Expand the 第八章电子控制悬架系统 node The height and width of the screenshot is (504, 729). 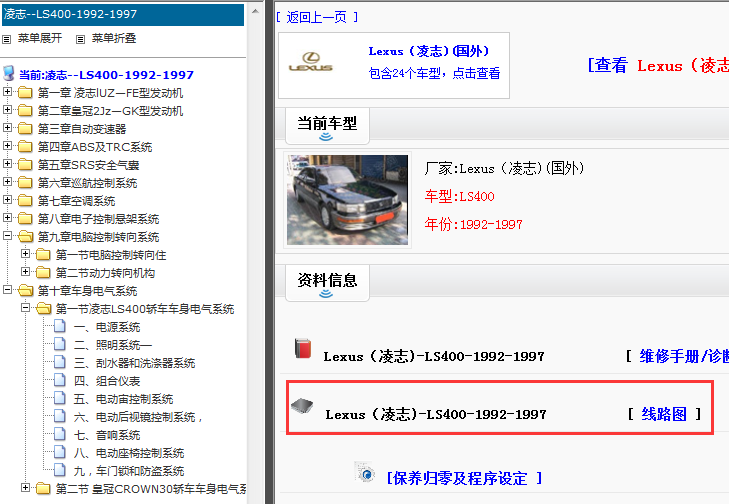pyautogui.click(x=7, y=218)
